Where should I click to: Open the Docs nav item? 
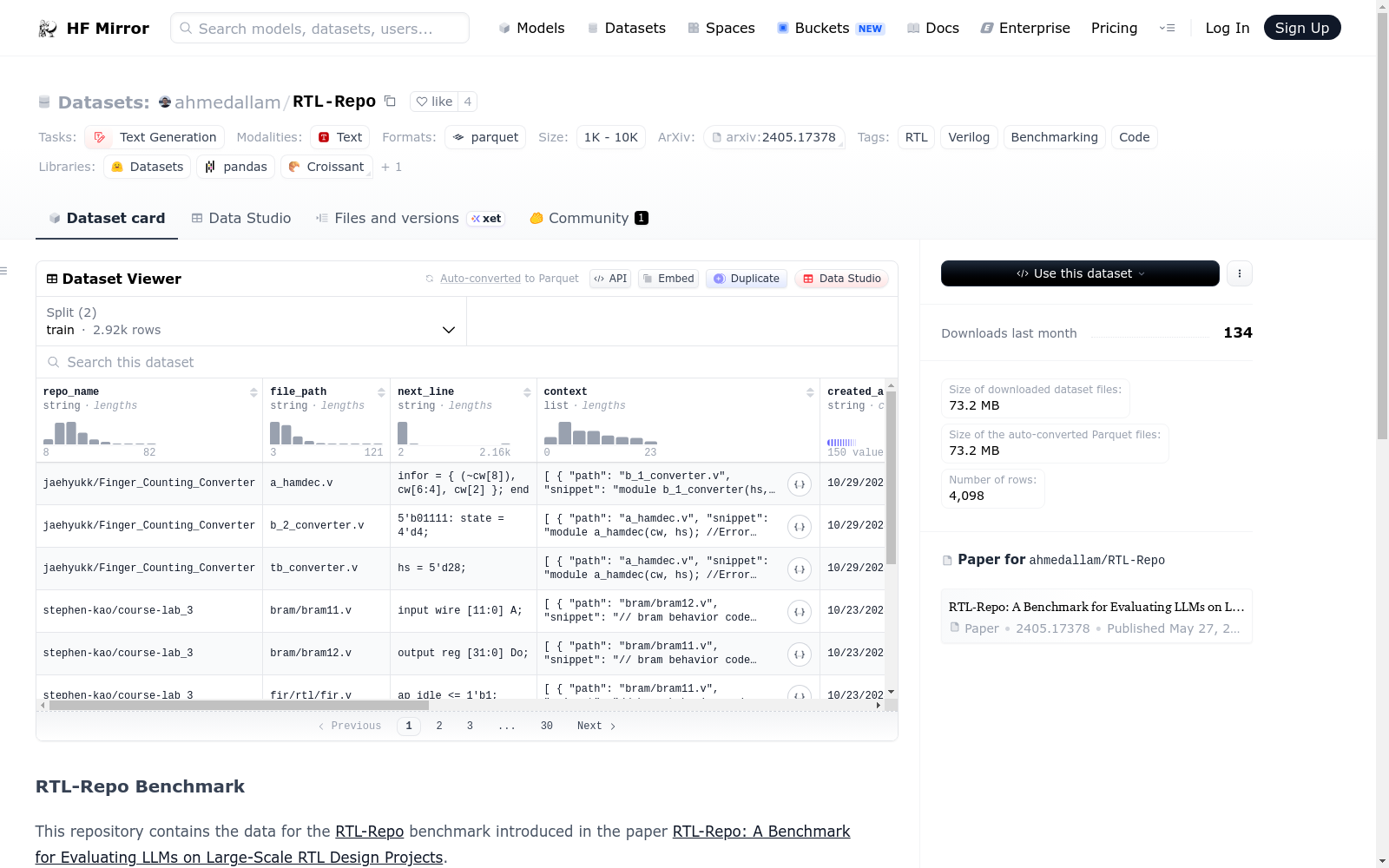(x=933, y=28)
